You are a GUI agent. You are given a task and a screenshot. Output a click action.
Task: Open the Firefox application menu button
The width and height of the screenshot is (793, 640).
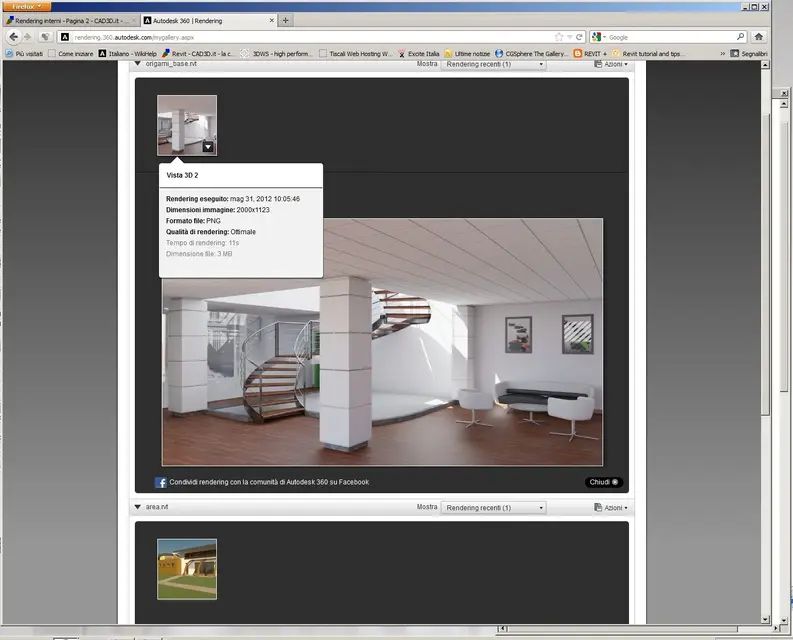point(26,7)
